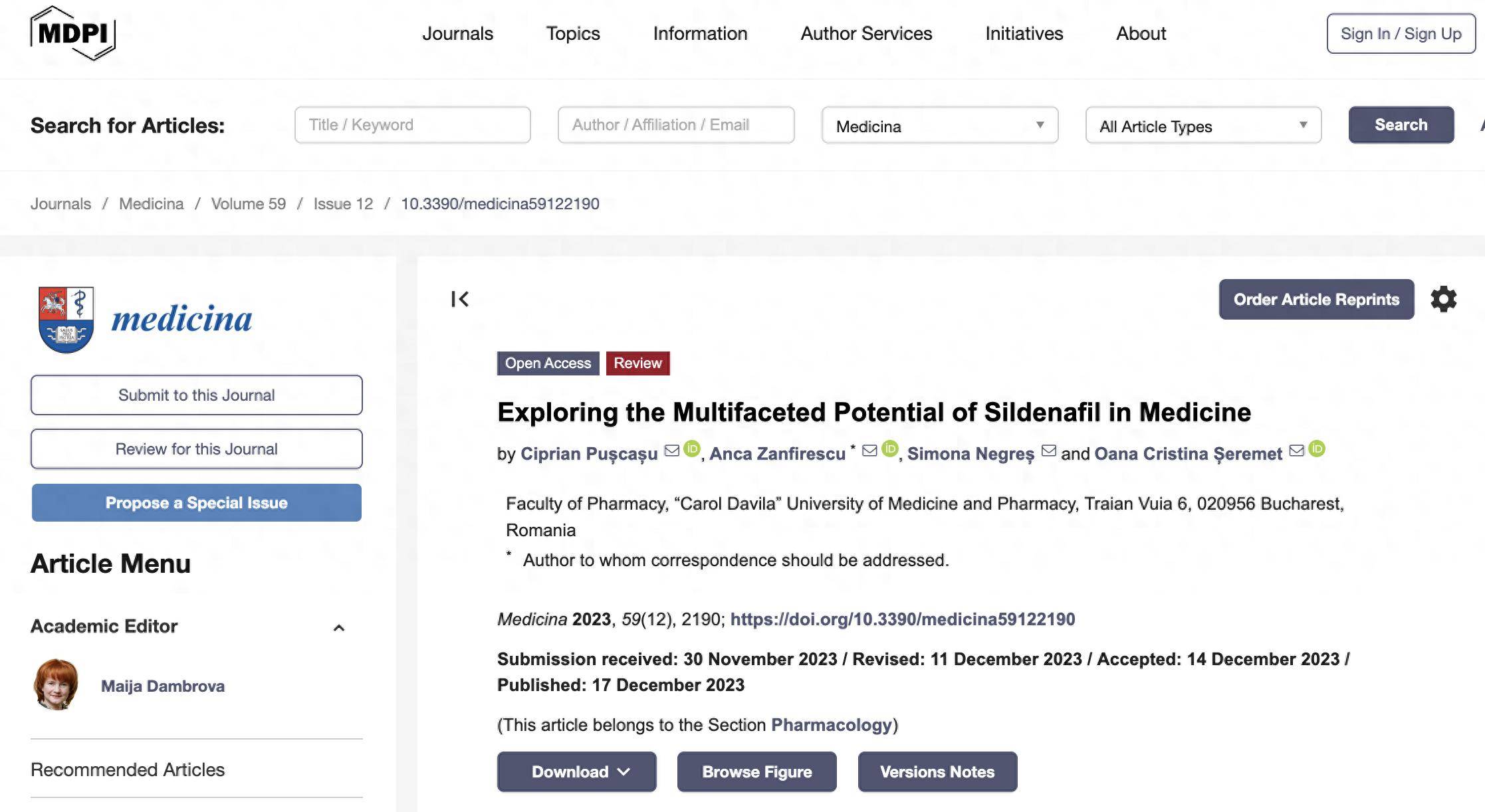
Task: Open the All Article Types dropdown
Action: click(x=1203, y=125)
